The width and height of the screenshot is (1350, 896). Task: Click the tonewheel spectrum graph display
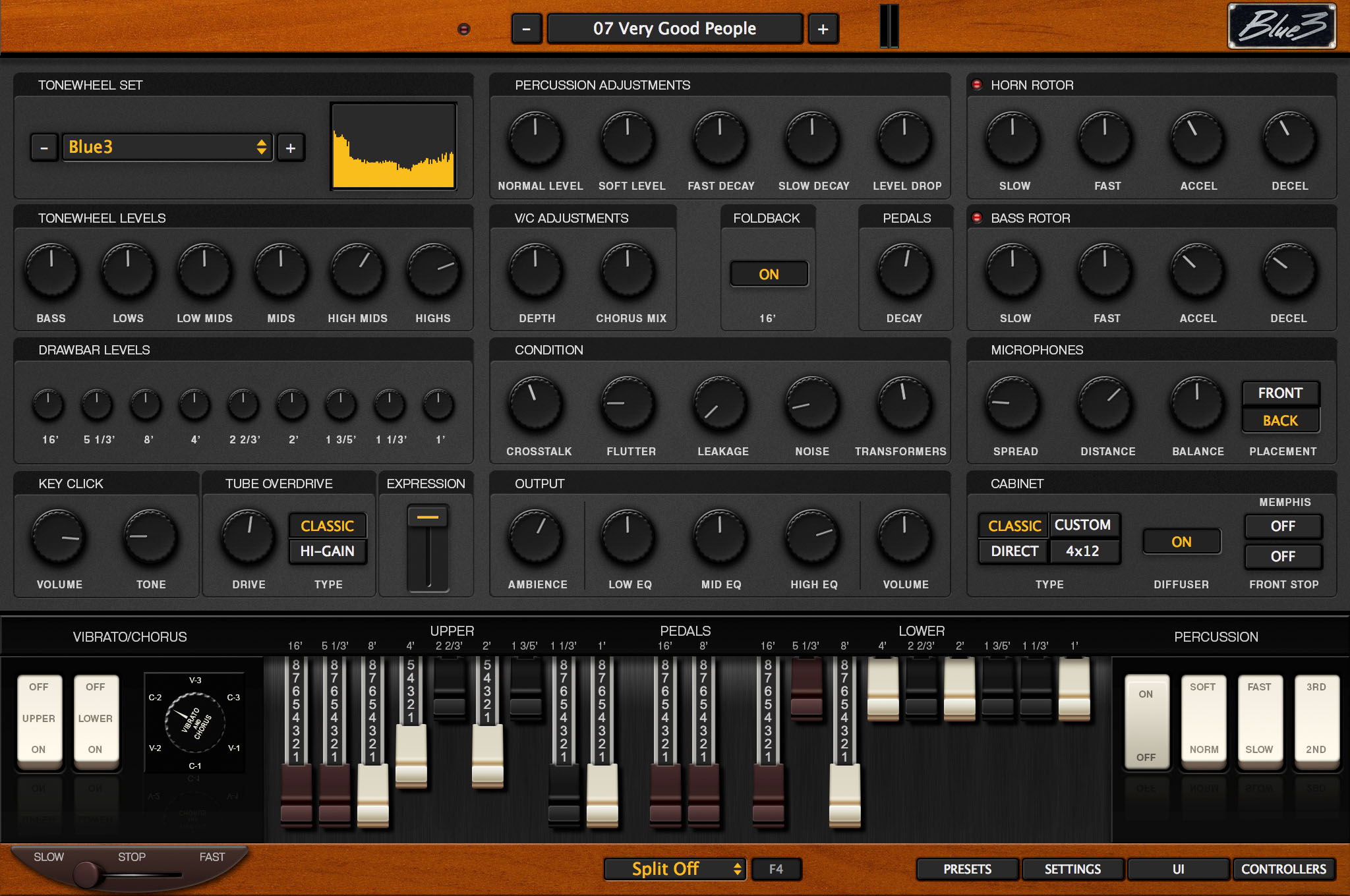pyautogui.click(x=394, y=146)
